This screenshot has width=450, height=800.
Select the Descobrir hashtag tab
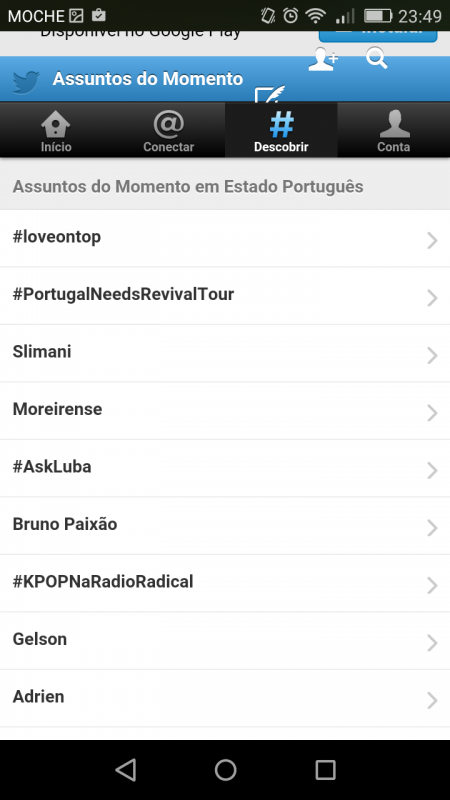pos(281,130)
